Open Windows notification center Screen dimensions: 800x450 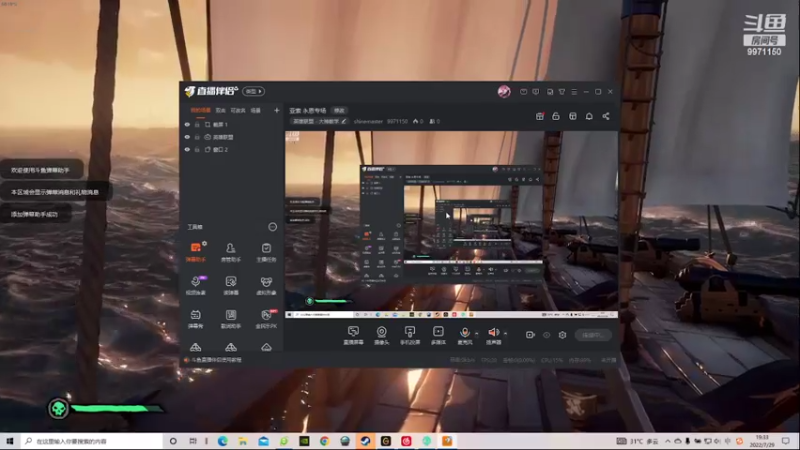point(786,441)
